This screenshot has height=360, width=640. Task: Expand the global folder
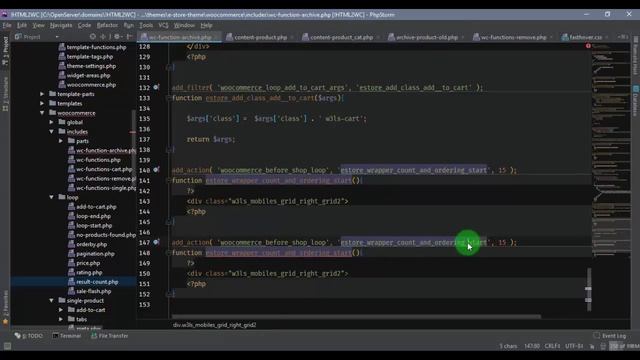(51, 122)
